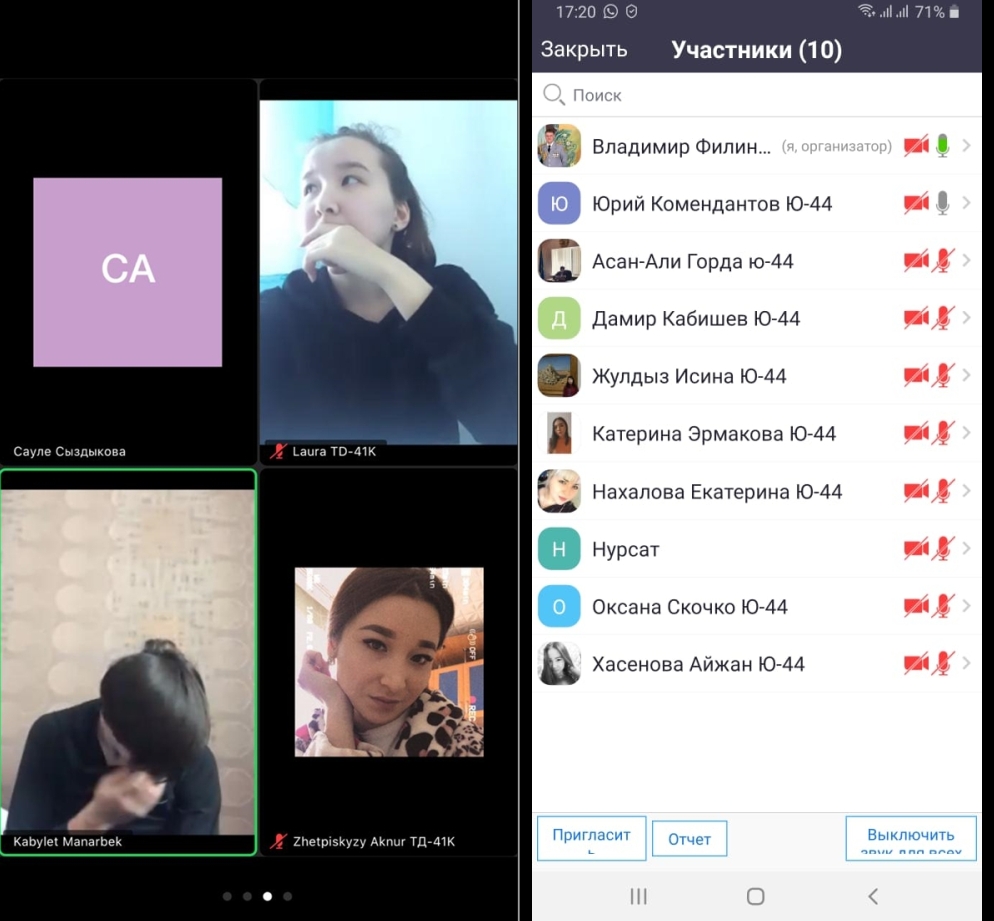
Task: Open the Отчет report button
Action: 689,839
